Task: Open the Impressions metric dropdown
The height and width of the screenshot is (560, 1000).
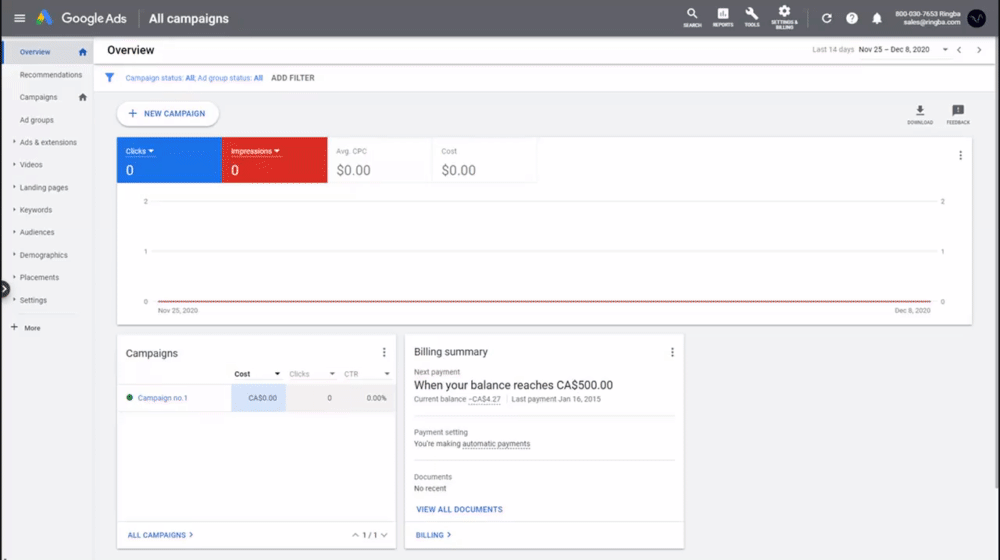Action: [x=255, y=151]
